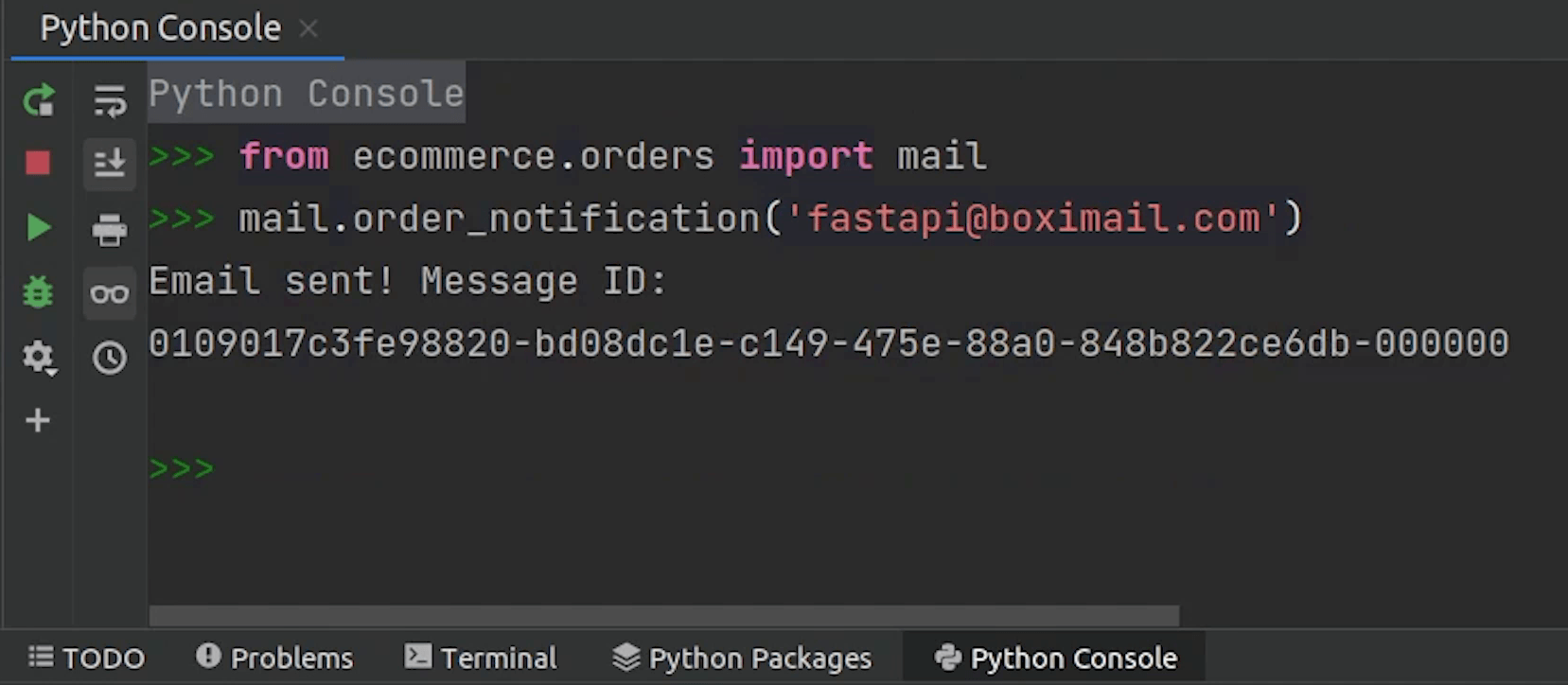Open the Python Packages tool window

(x=742, y=658)
